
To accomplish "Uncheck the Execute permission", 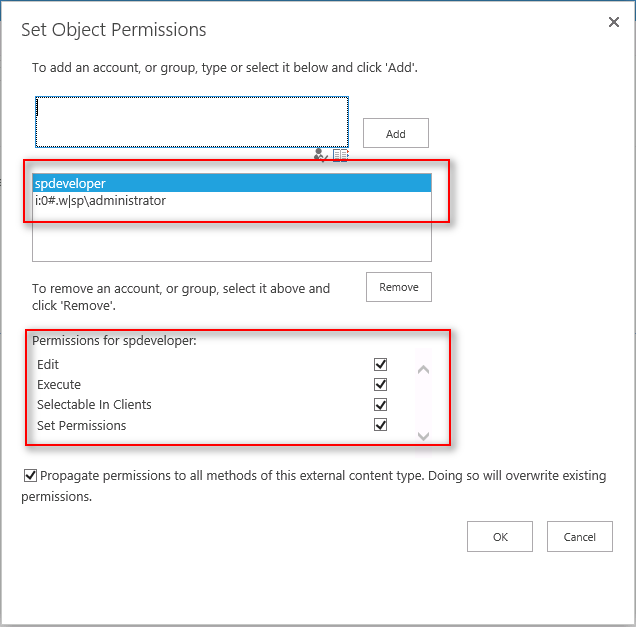I will [380, 385].
